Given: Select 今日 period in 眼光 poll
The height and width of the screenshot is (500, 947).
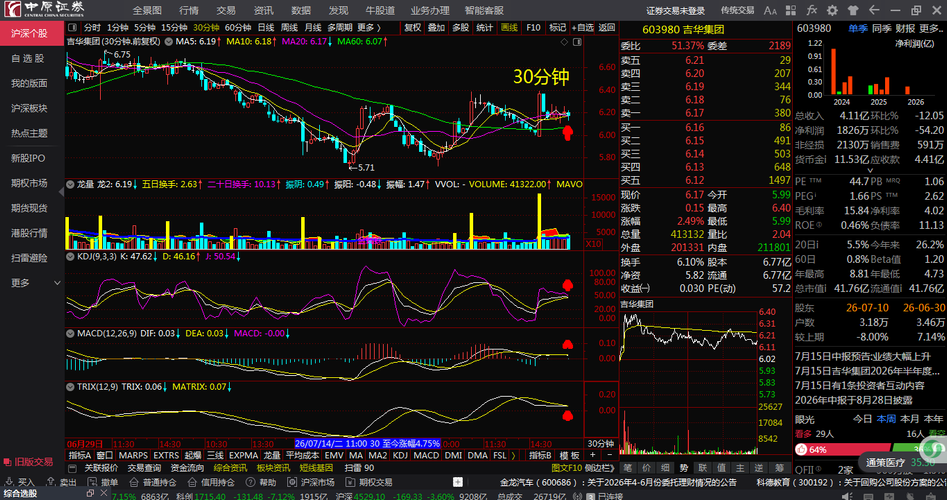Looking at the screenshot, I should (x=862, y=418).
